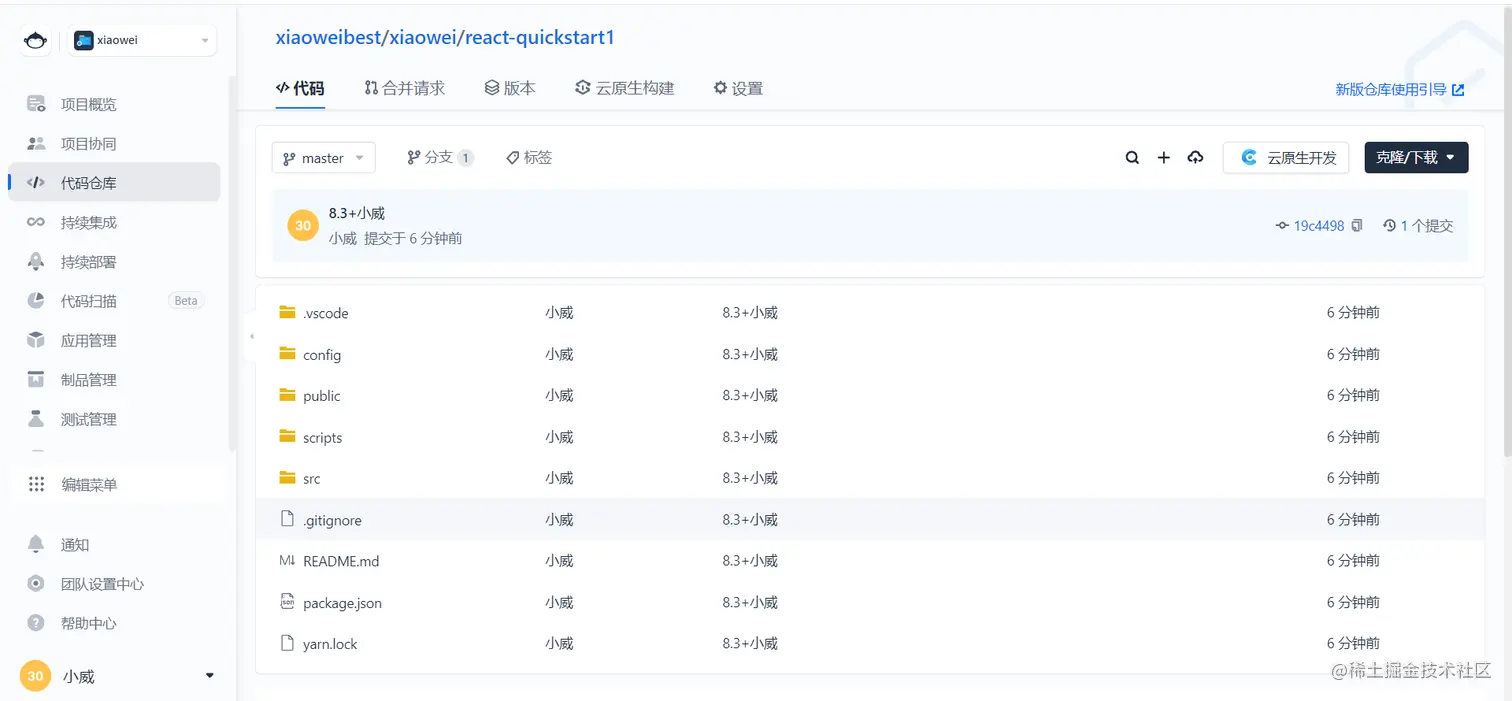Switch to the 设置 tab
Screen dimensions: 1512x701
click(x=738, y=88)
